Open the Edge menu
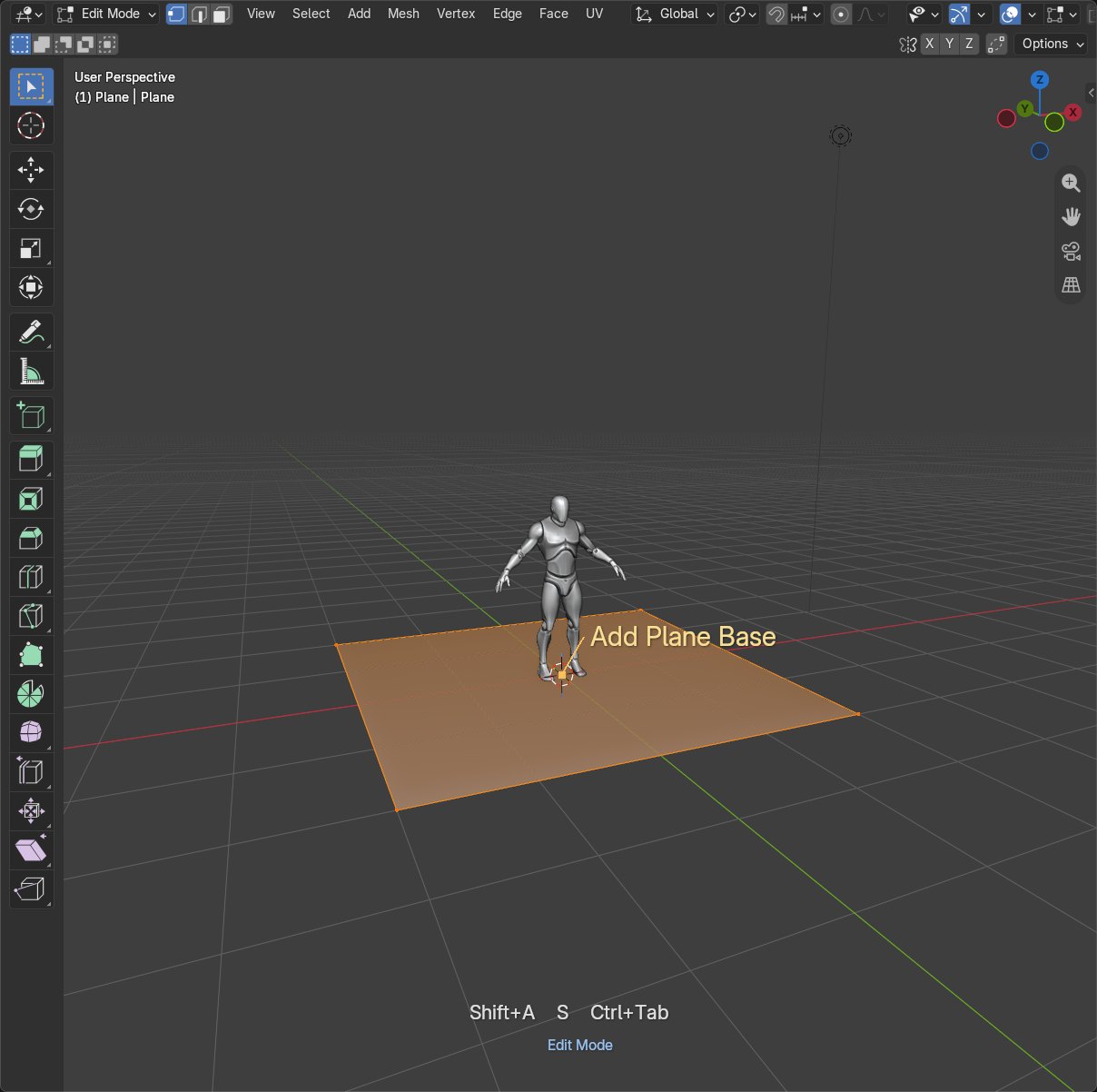1097x1092 pixels. point(507,14)
